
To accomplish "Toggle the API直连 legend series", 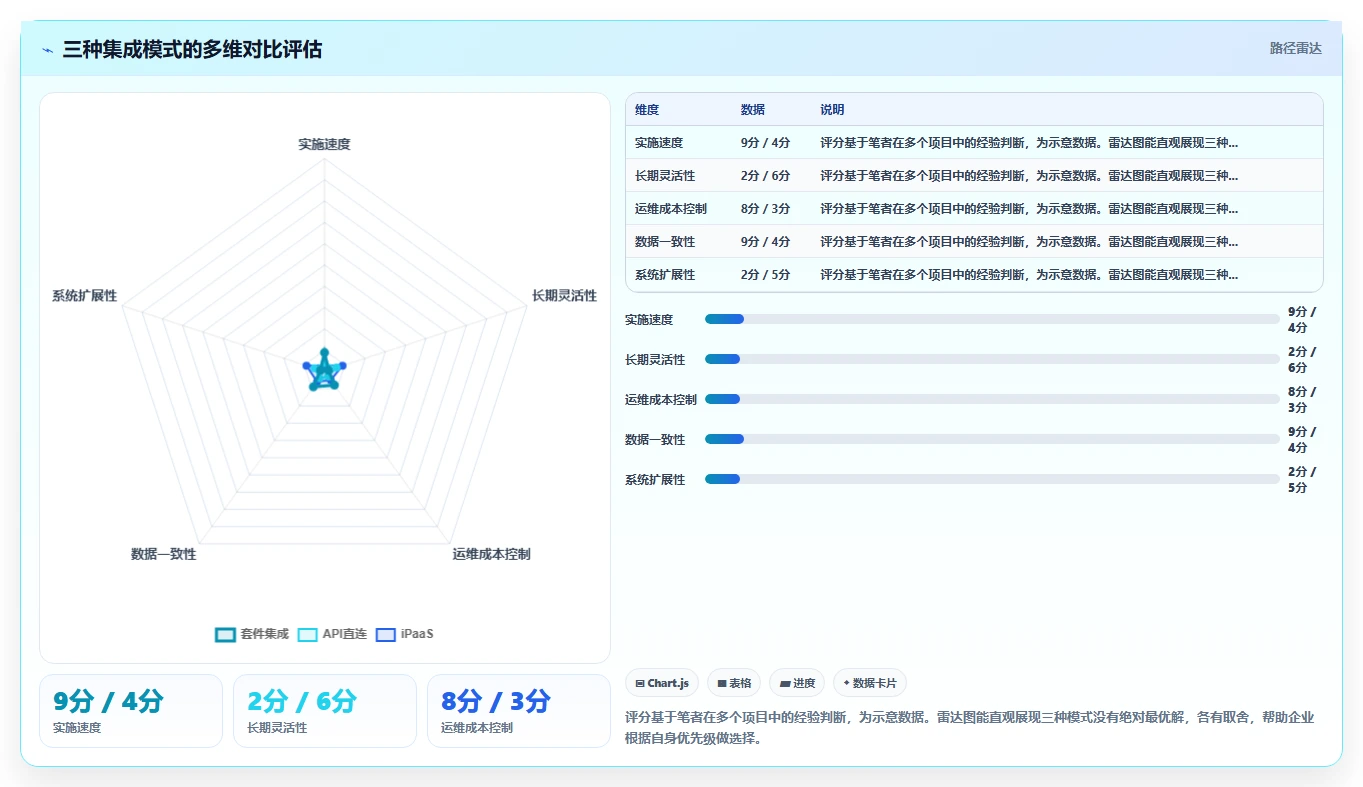I will point(332,634).
